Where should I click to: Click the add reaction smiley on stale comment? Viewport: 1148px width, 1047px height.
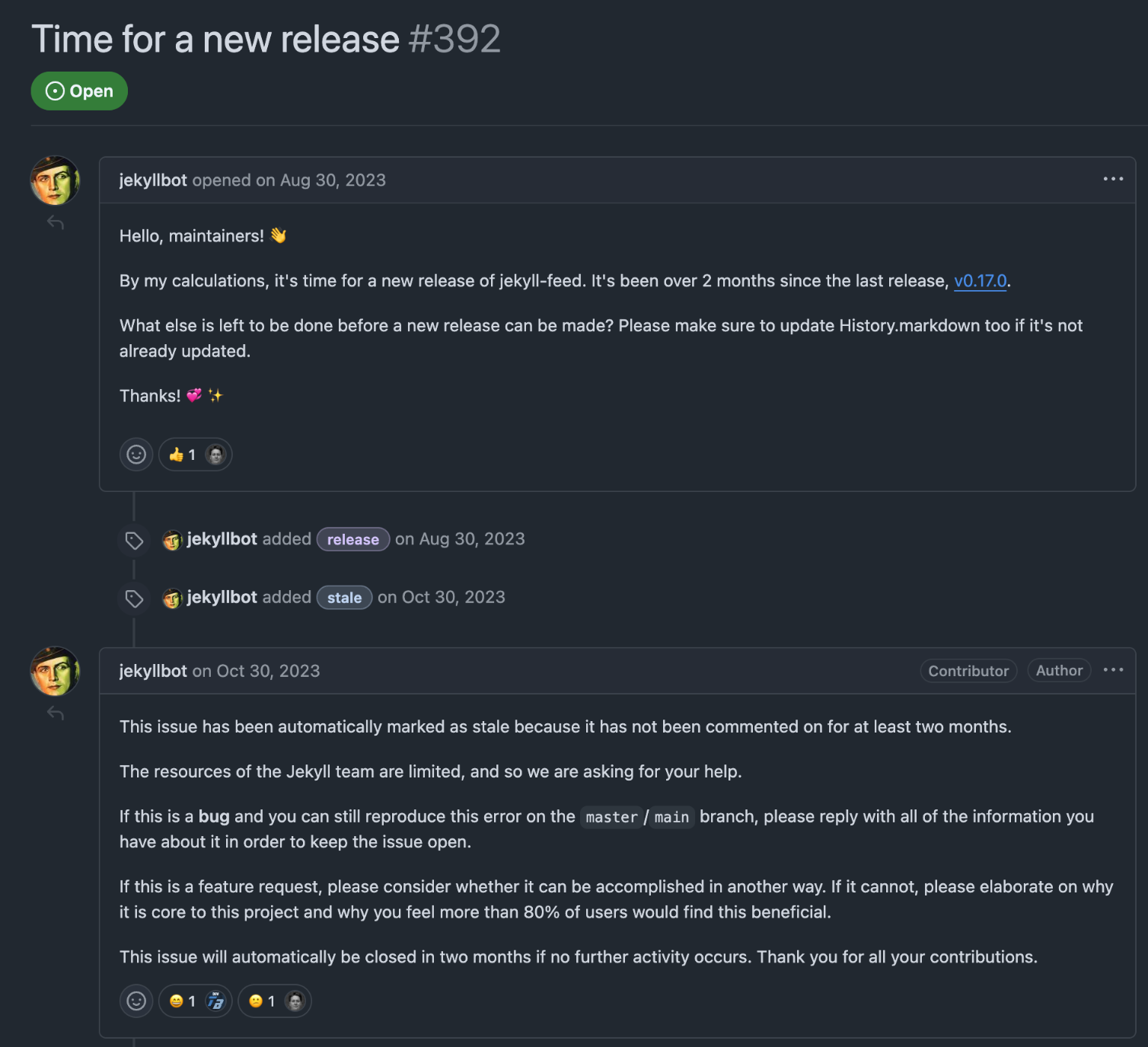point(136,1001)
